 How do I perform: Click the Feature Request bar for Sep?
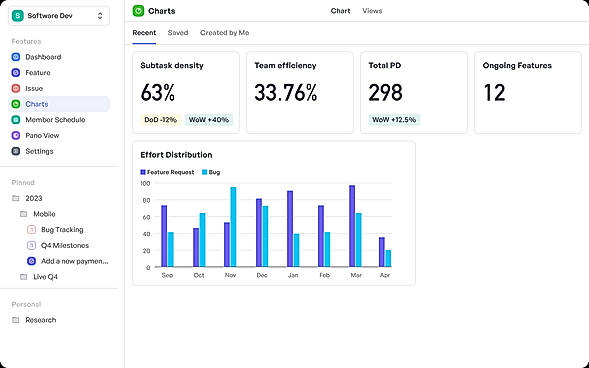(164, 236)
